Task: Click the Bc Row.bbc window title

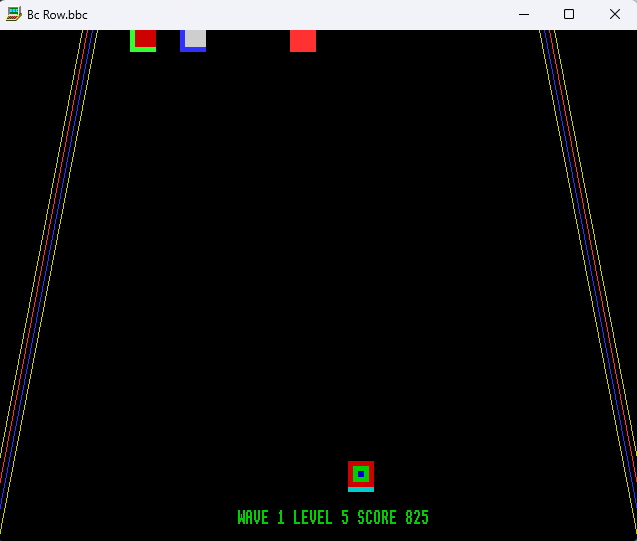Action: click(57, 15)
